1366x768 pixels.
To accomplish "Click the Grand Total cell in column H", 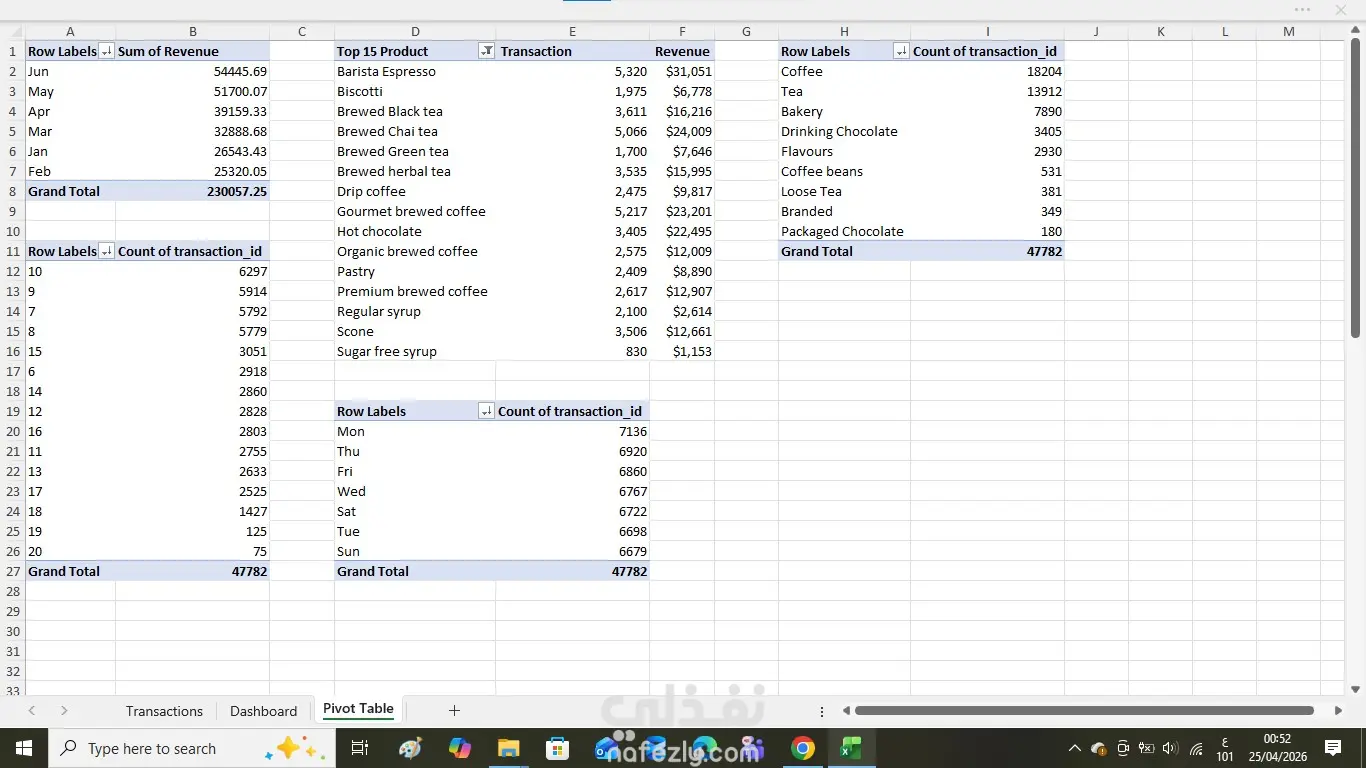I will [x=844, y=251].
